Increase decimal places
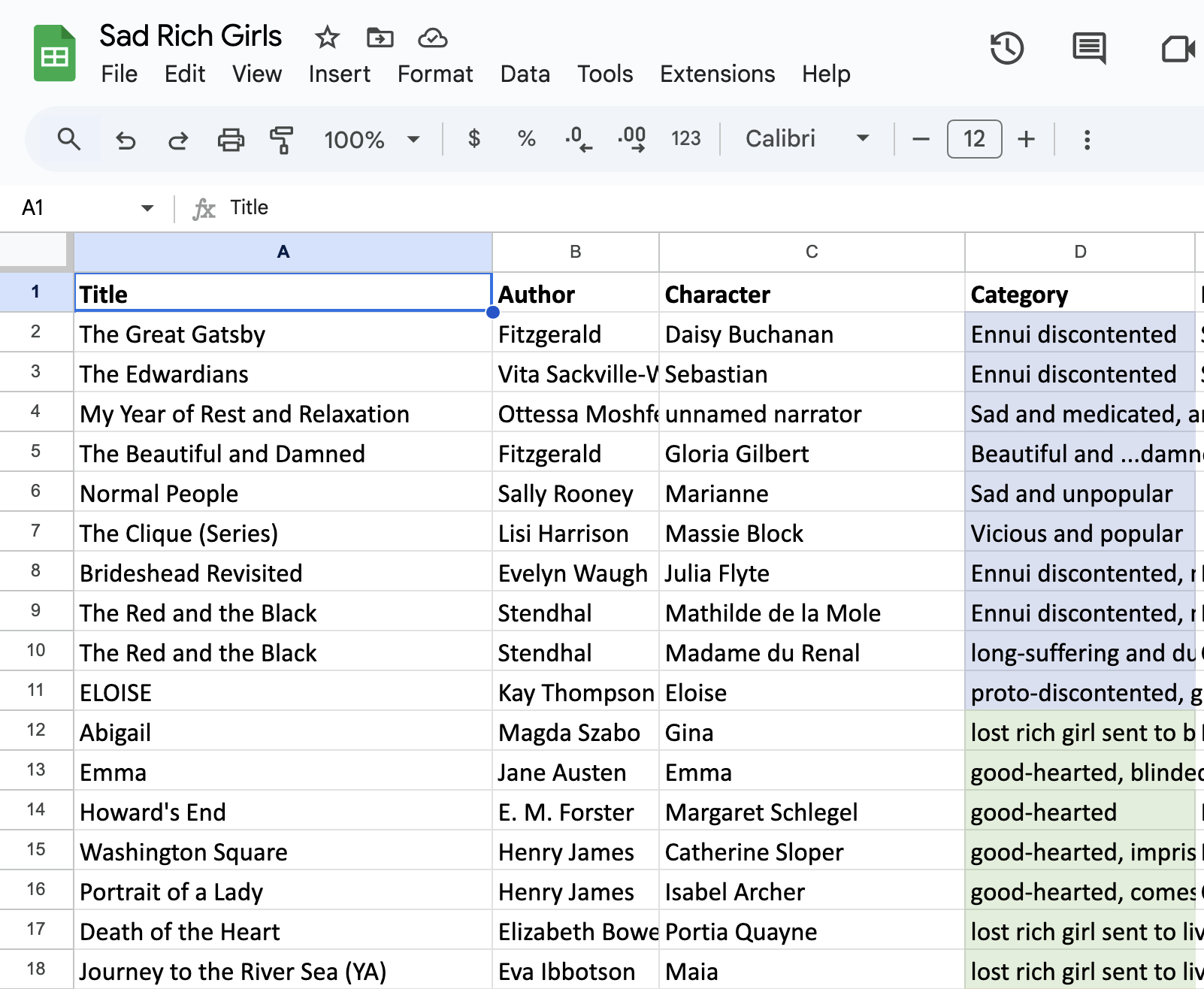Image resolution: width=1204 pixels, height=989 pixels. tap(632, 139)
